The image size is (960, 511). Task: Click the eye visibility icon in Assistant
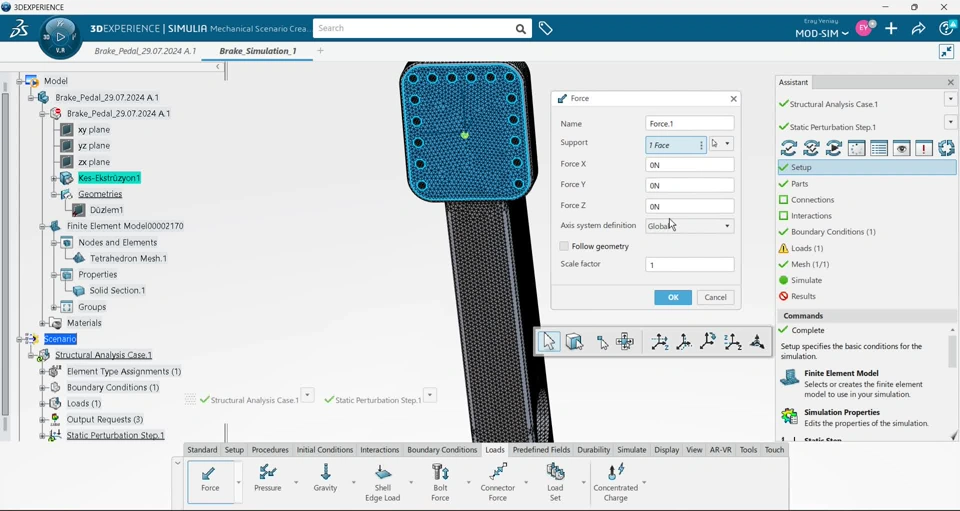click(901, 148)
